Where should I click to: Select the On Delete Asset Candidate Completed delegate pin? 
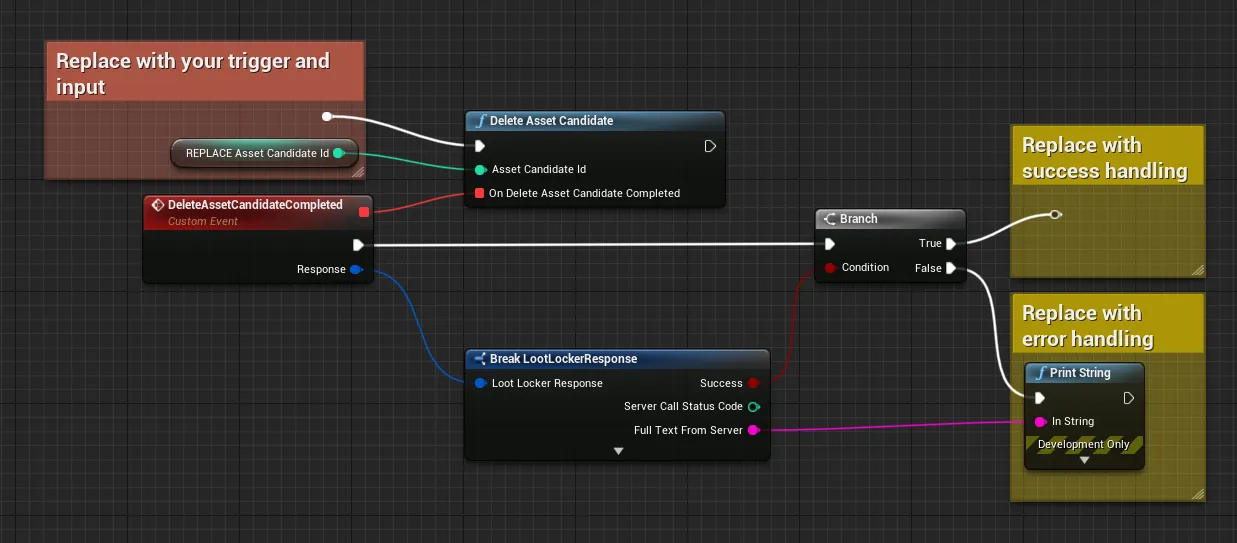point(480,193)
